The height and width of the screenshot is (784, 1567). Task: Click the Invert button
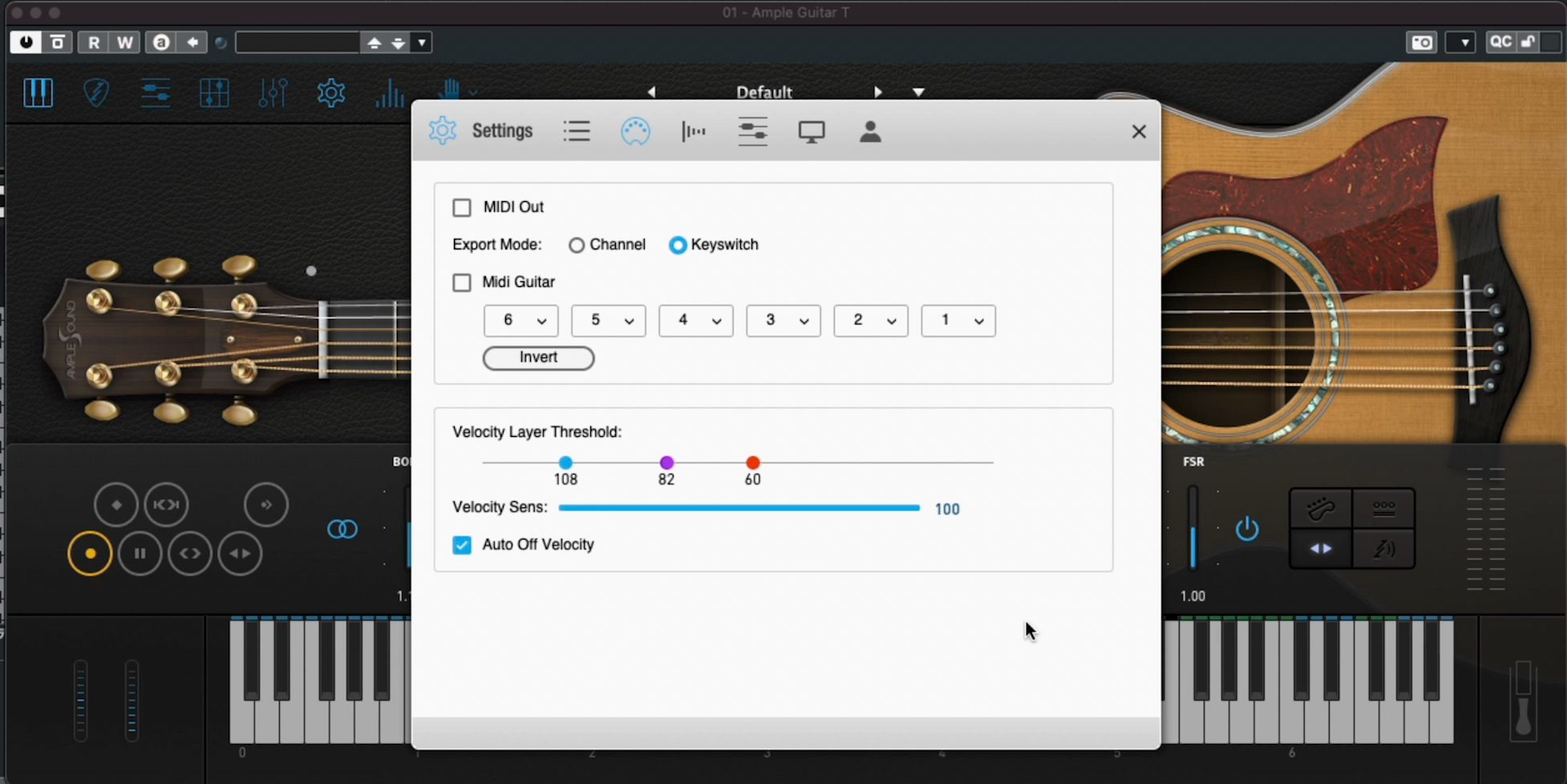(x=538, y=358)
